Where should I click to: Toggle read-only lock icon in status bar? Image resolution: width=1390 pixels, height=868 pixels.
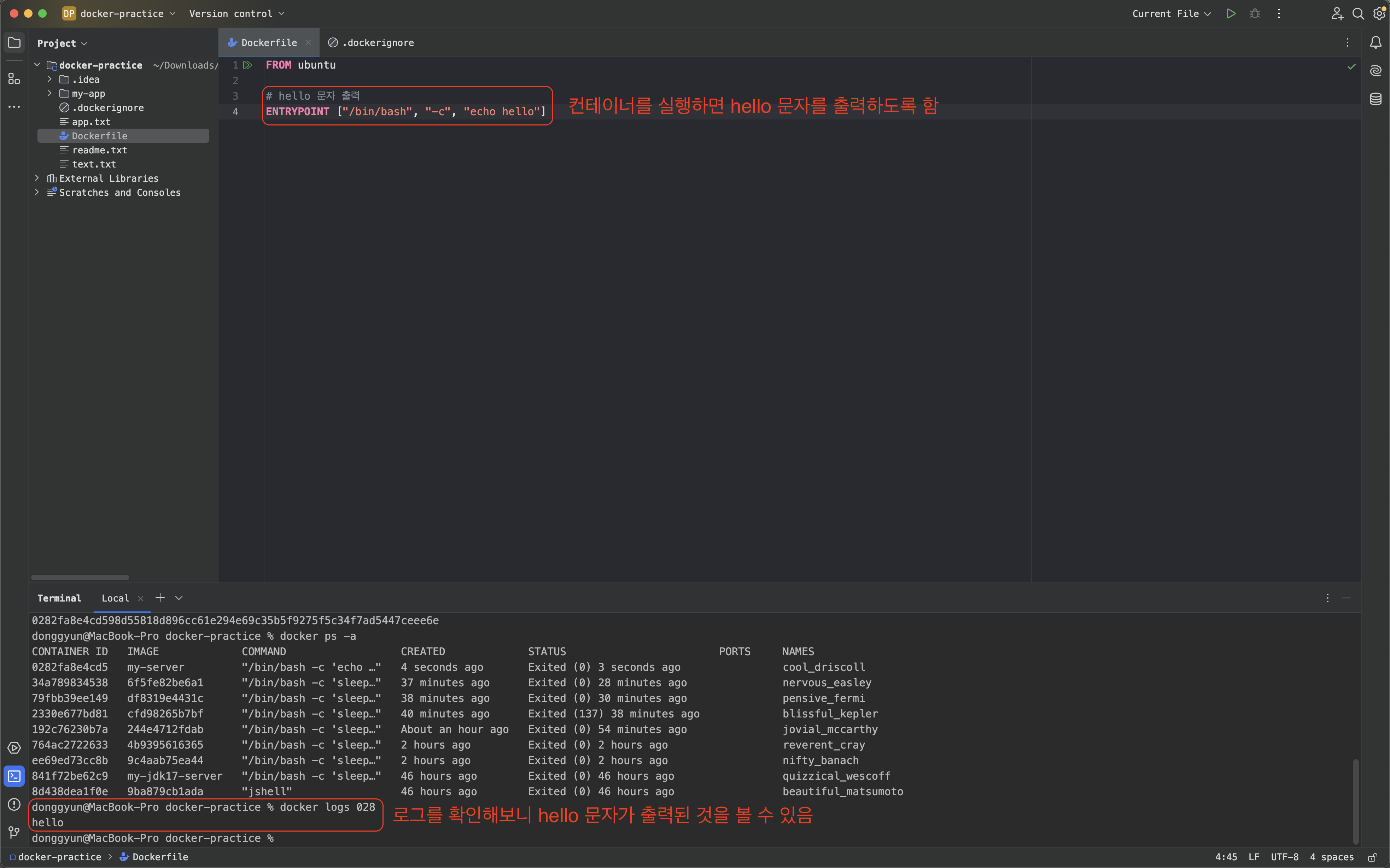pyautogui.click(x=1372, y=857)
